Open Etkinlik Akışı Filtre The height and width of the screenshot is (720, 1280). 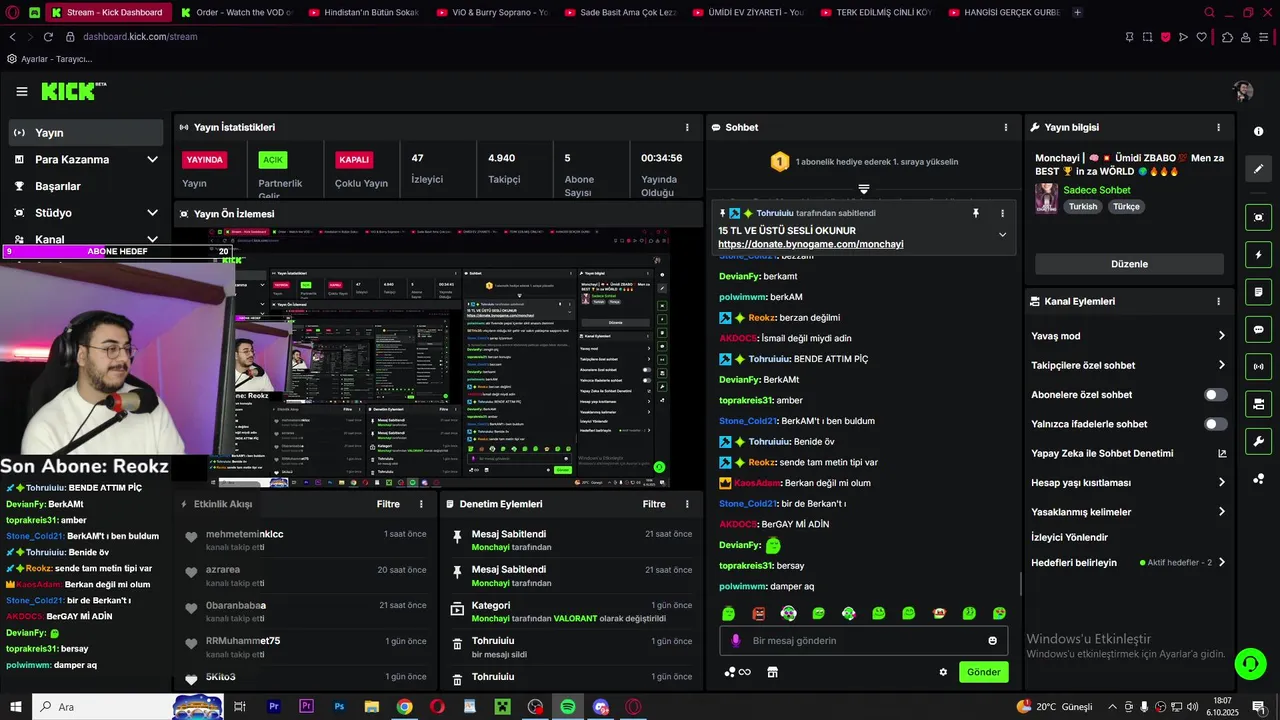click(388, 504)
